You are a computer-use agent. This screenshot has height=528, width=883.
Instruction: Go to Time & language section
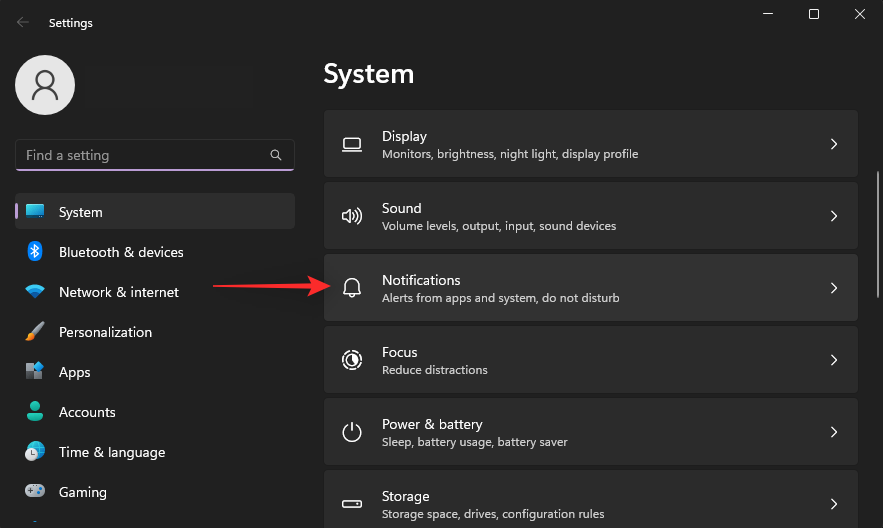tap(111, 452)
